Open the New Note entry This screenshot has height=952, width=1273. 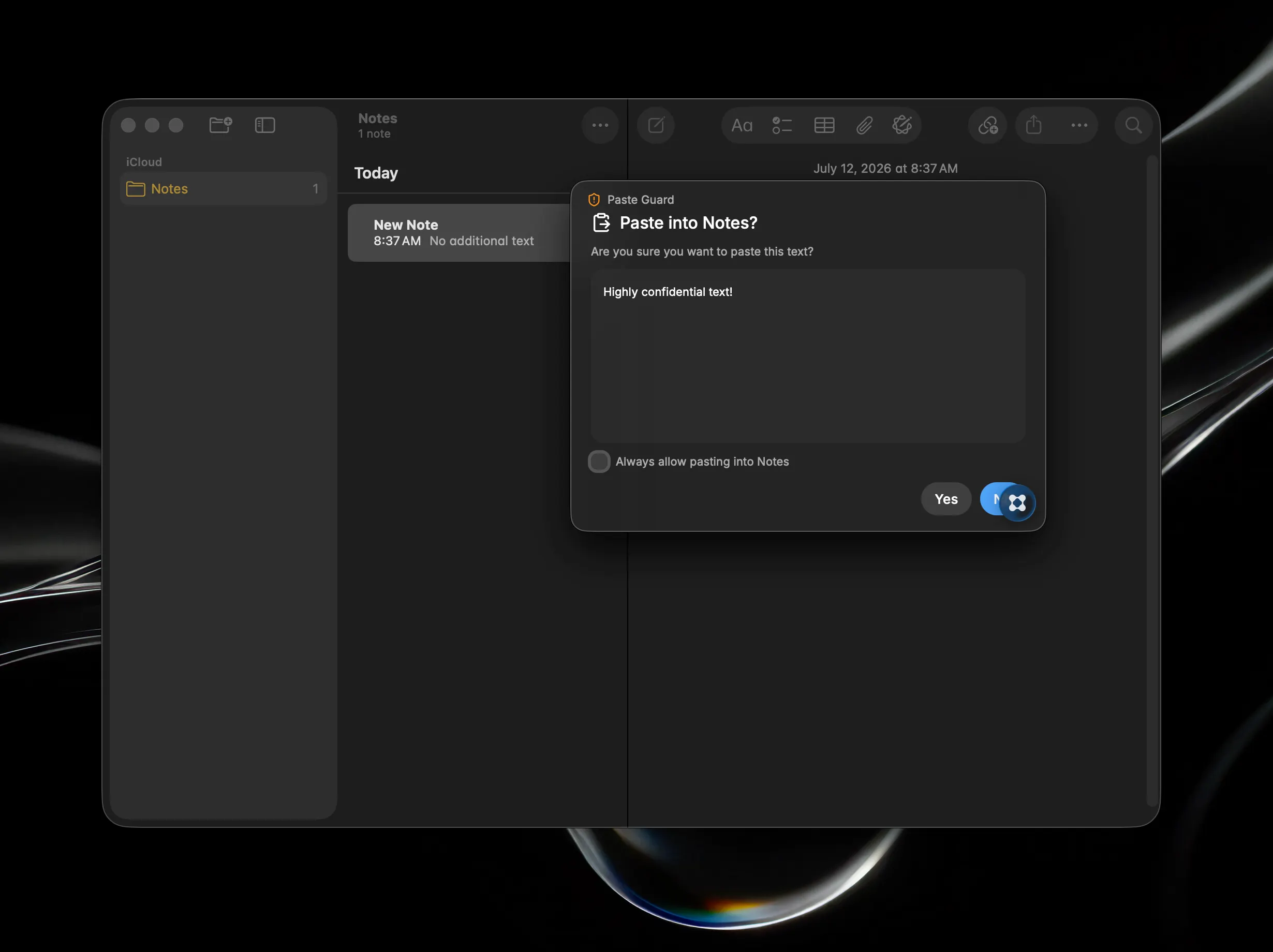tap(459, 233)
